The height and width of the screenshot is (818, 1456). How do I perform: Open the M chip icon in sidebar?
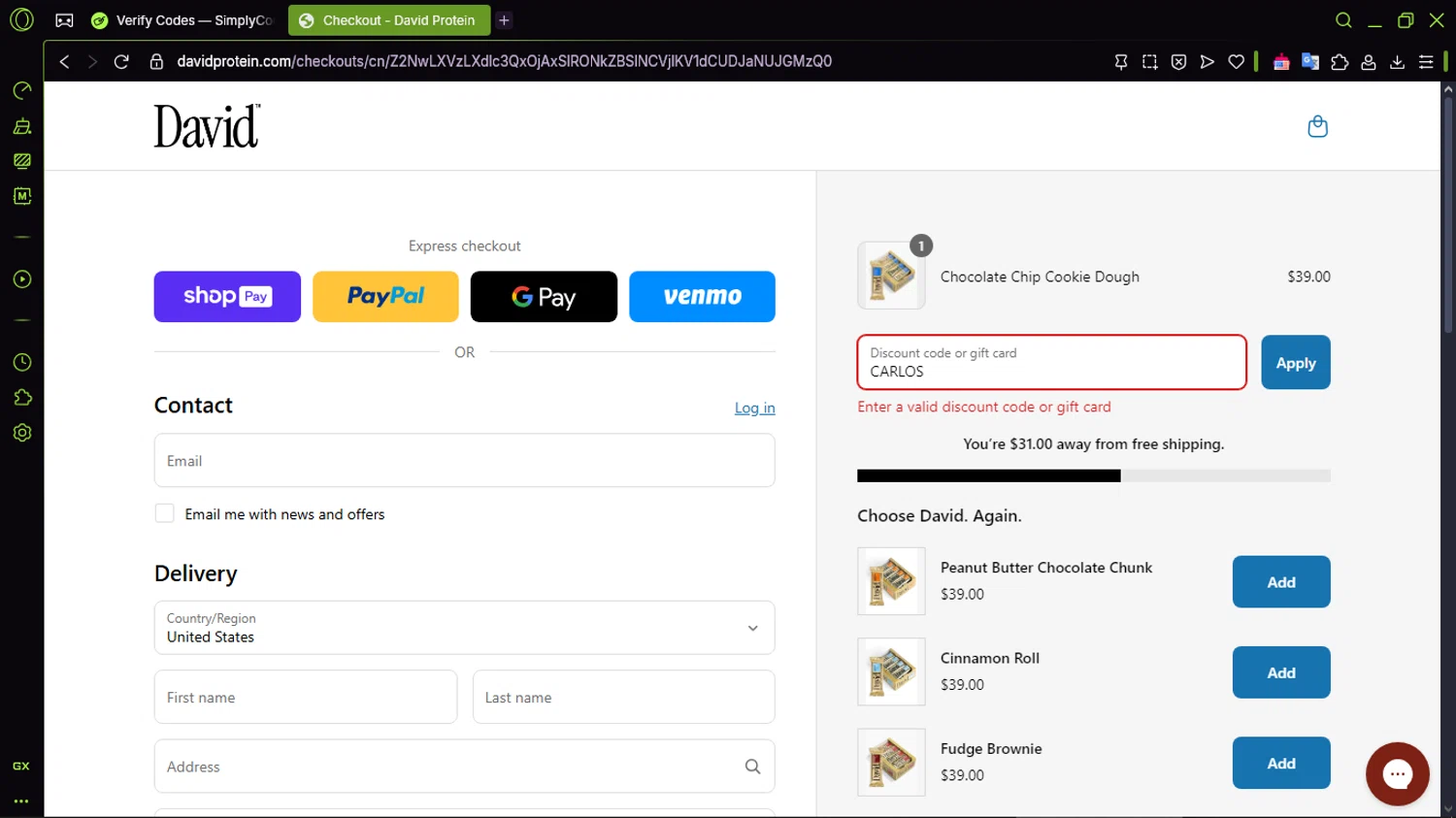pyautogui.click(x=21, y=196)
